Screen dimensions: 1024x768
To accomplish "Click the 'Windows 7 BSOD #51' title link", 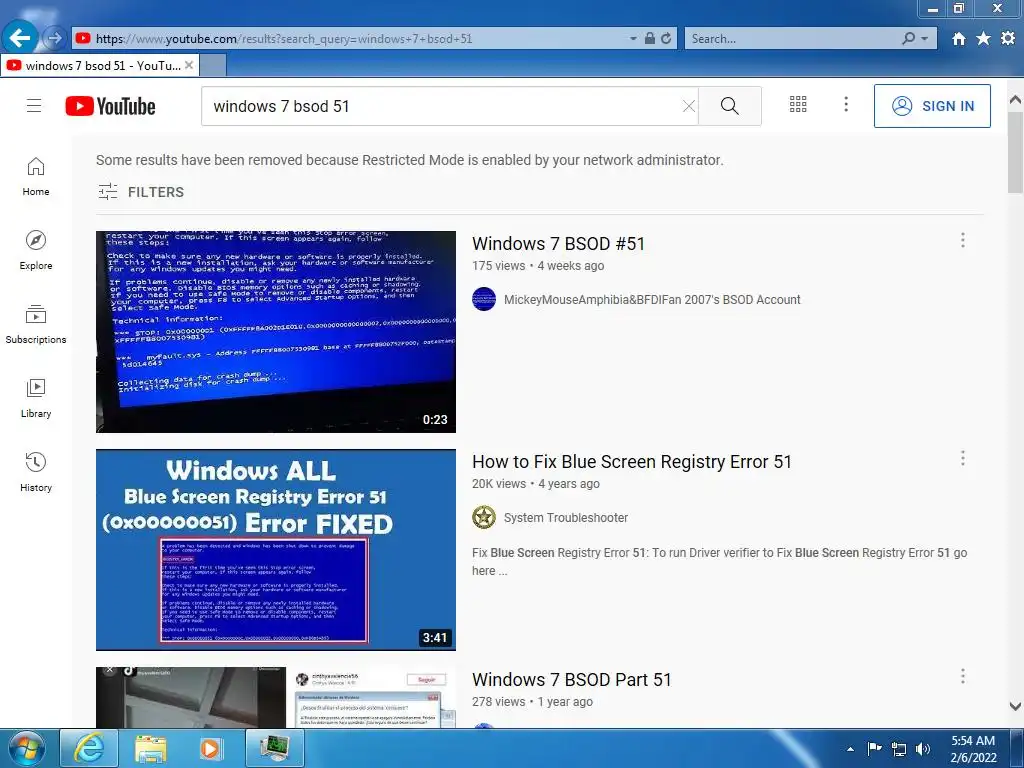I will click(x=558, y=244).
